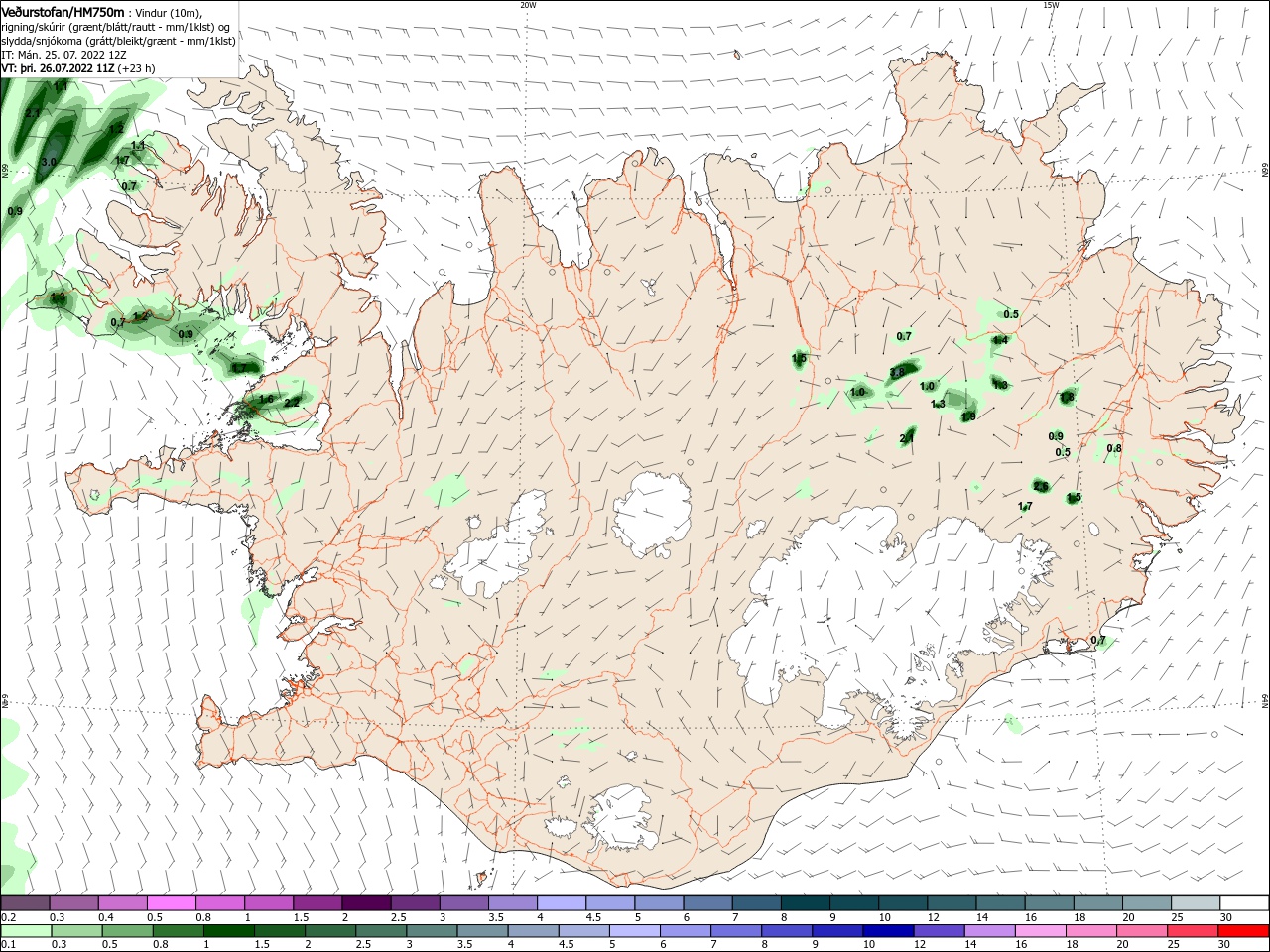Pick the 16 light pink swatch in lower legend
The width and height of the screenshot is (1270, 952).
1041,931
